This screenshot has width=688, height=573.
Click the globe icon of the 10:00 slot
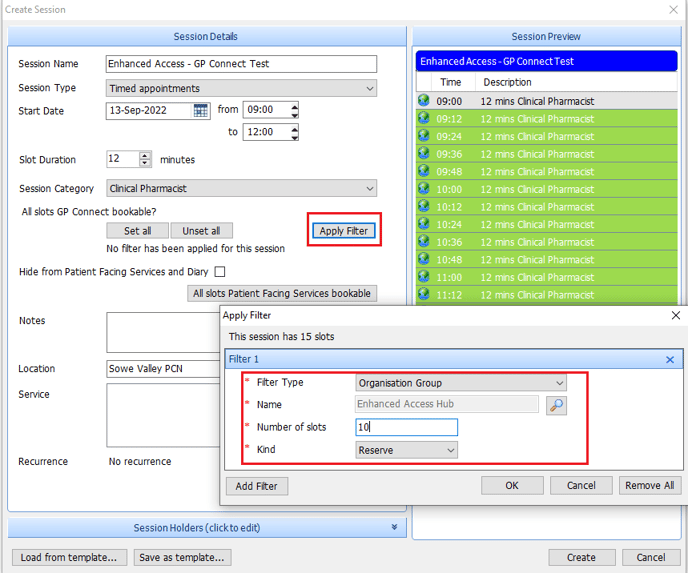point(424,189)
